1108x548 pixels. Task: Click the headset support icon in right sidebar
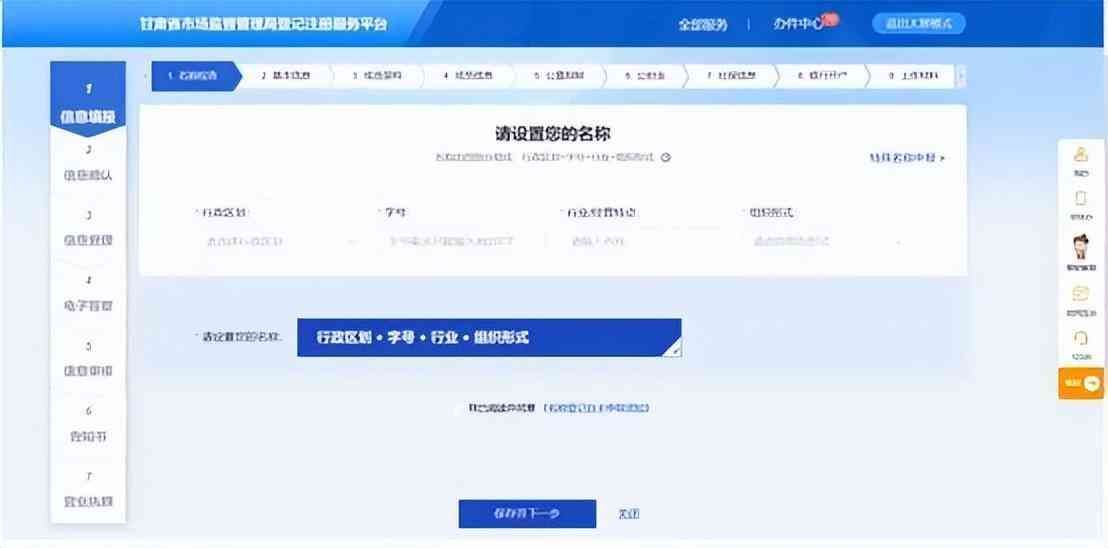pyautogui.click(x=1080, y=338)
